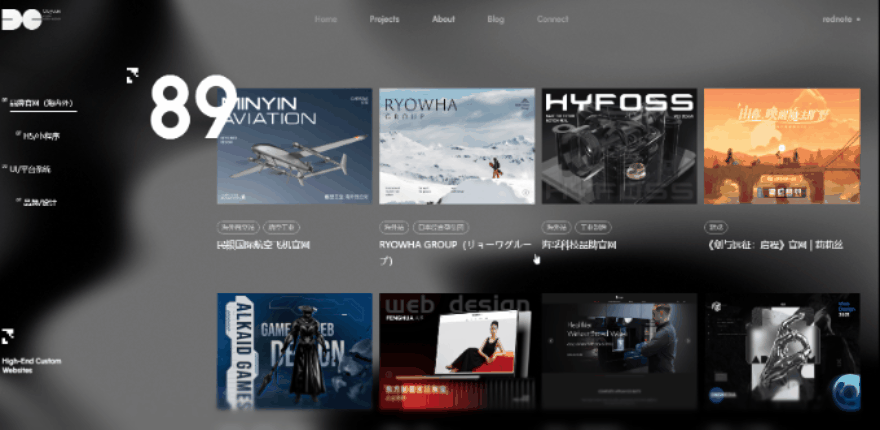Image resolution: width=880 pixels, height=430 pixels.
Task: Navigate to the About page
Action: coord(443,19)
